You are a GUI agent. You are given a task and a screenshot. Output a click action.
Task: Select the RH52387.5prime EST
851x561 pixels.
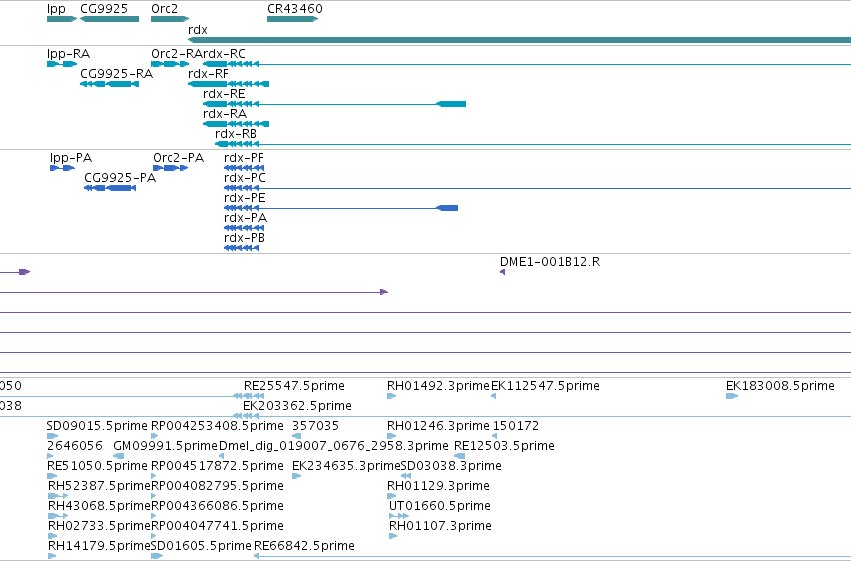58,496
